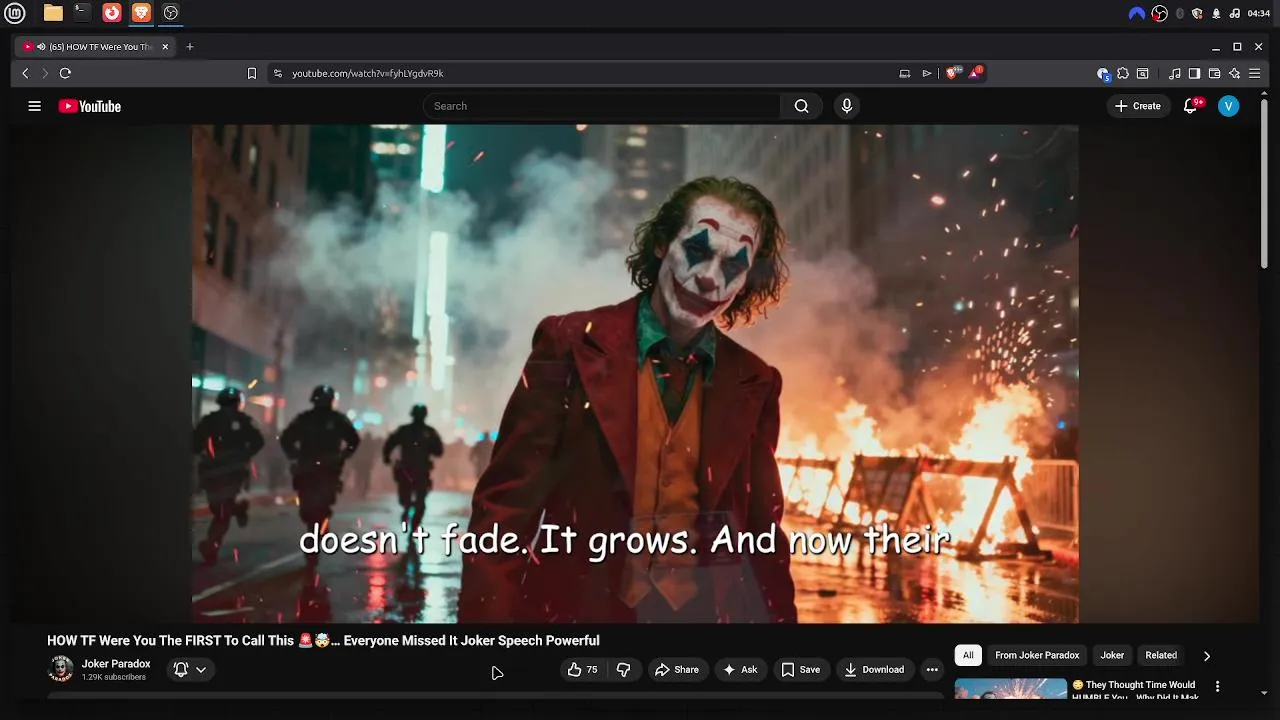Bookmark this page

(252, 73)
